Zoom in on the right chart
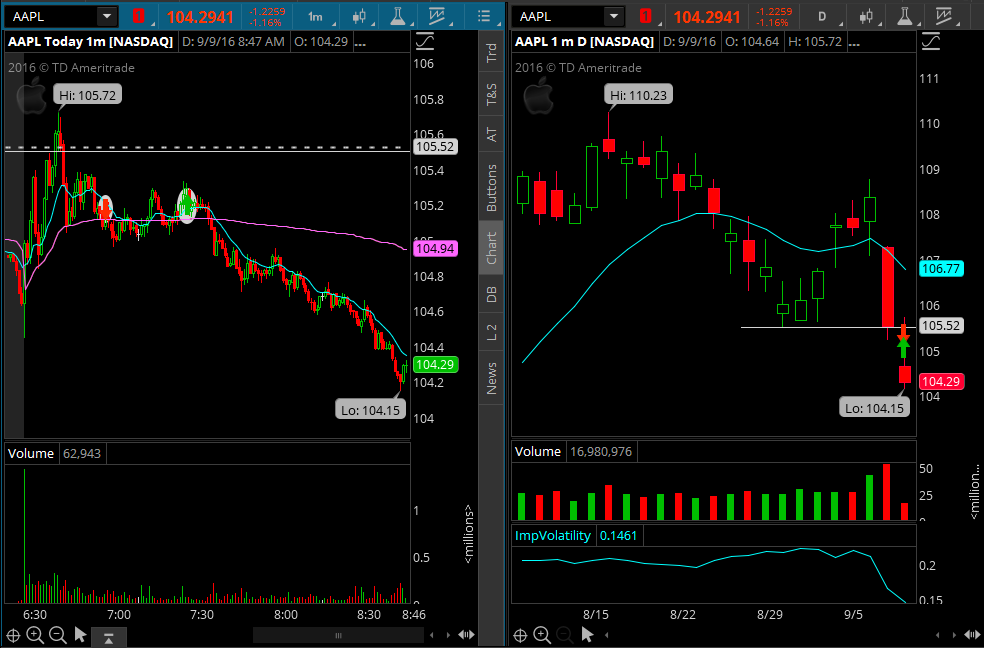This screenshot has height=648, width=984. point(542,635)
